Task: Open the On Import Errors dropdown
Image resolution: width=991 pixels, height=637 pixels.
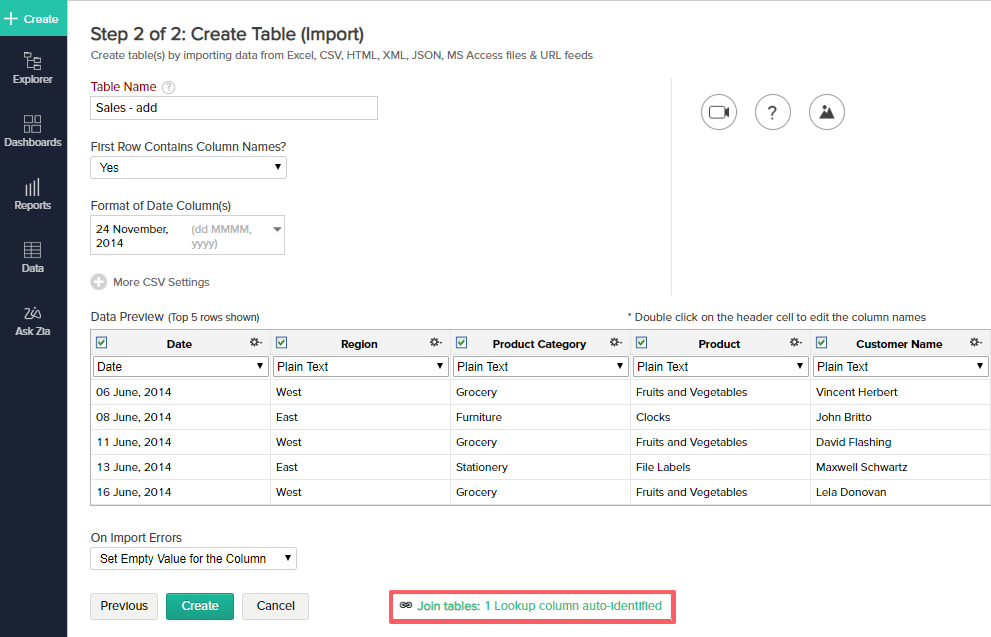Action: 193,559
